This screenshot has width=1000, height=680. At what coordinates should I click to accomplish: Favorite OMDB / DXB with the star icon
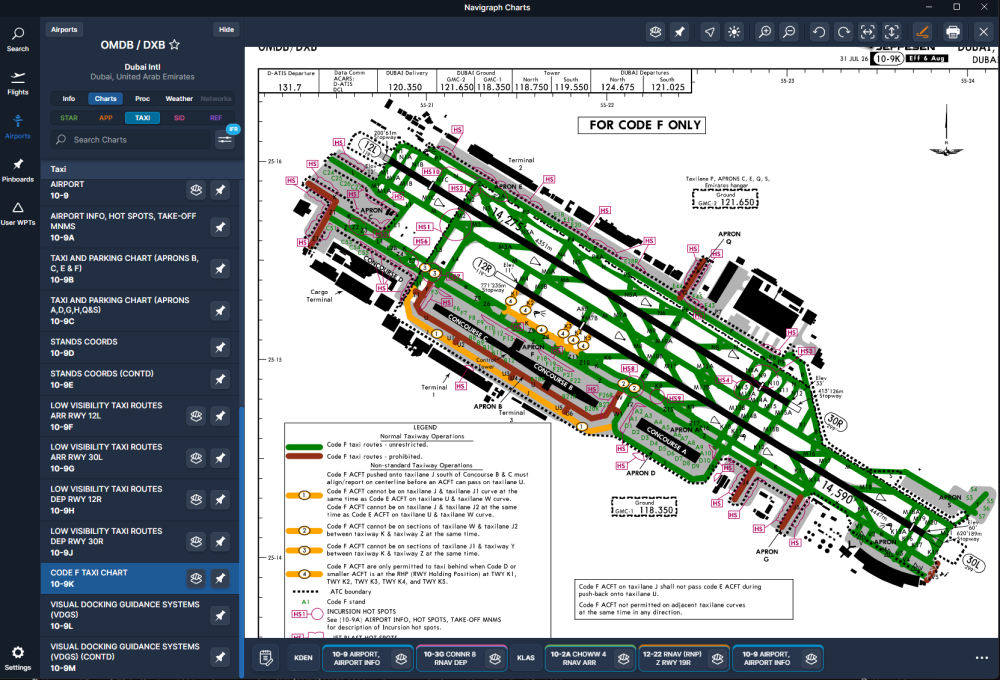click(174, 45)
